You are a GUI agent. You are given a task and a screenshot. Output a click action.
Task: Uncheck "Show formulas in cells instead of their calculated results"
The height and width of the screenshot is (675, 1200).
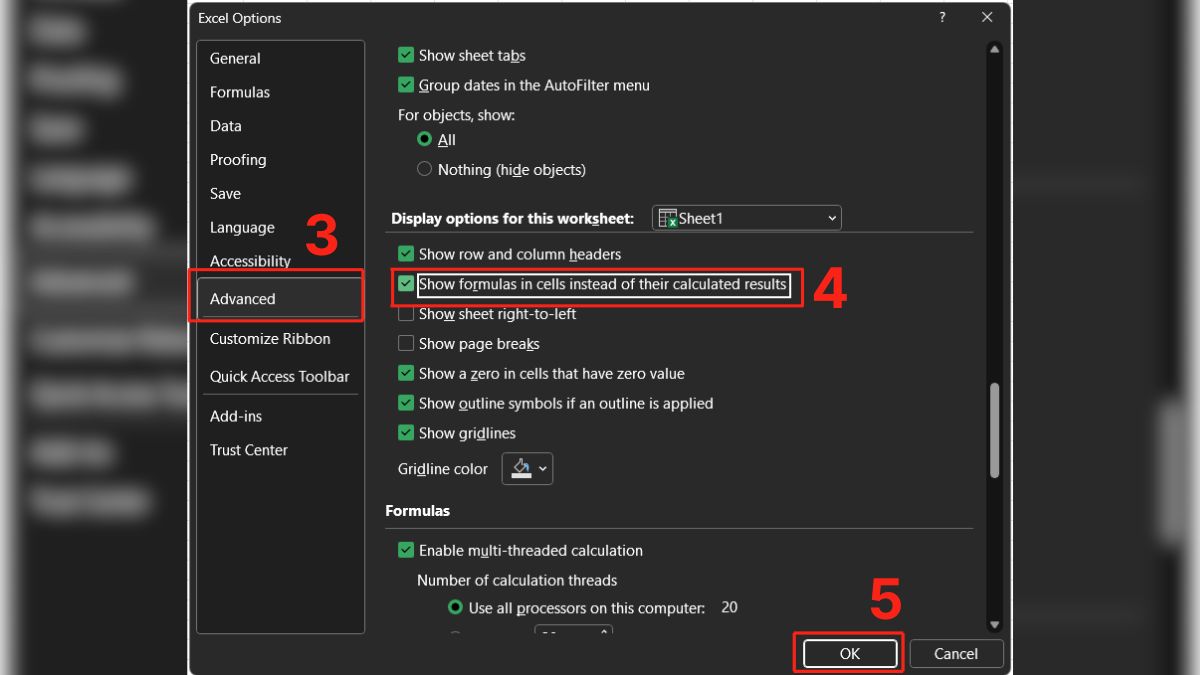[406, 284]
